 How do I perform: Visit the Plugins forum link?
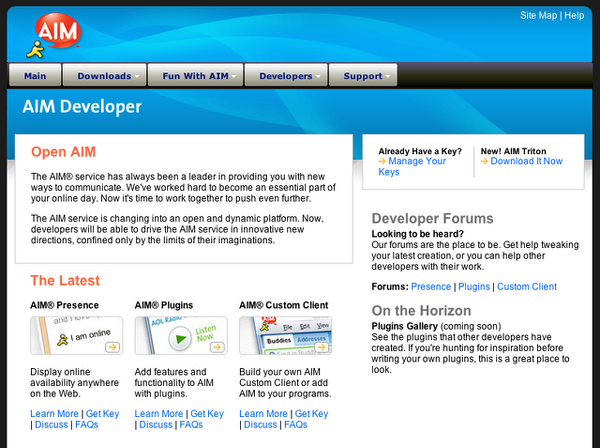tap(474, 287)
